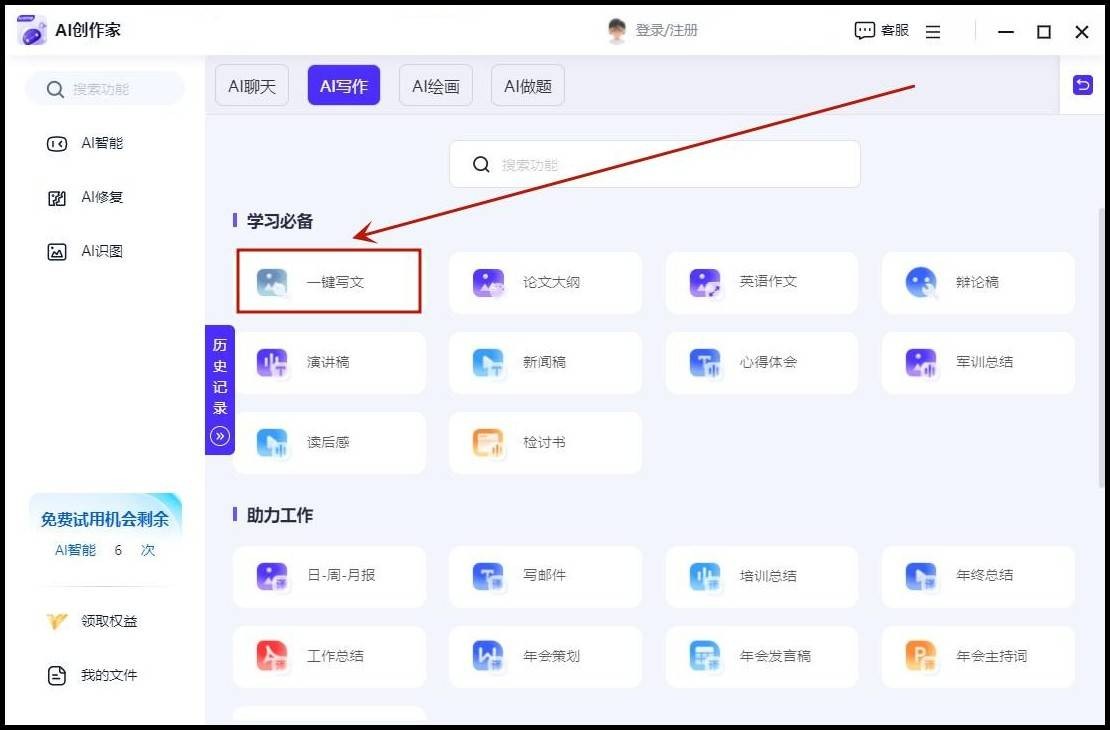Click the AI识图 sidebar label
This screenshot has width=1110, height=730.
(102, 251)
